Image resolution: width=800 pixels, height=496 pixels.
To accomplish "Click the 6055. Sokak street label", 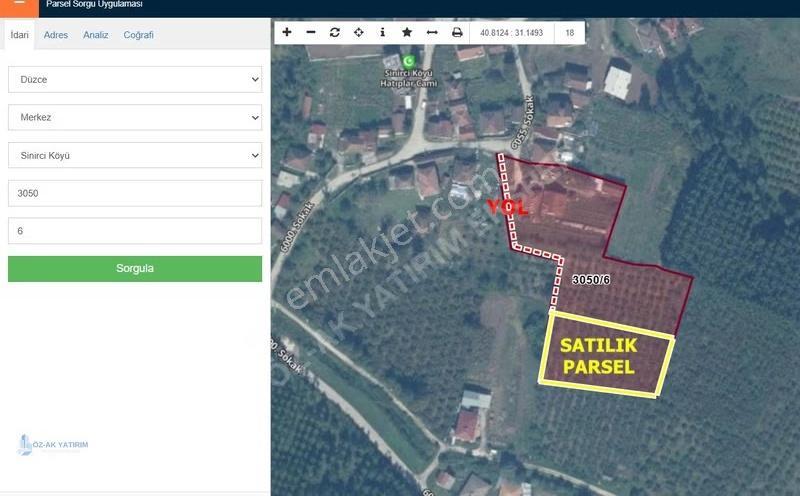I will click(x=522, y=122).
